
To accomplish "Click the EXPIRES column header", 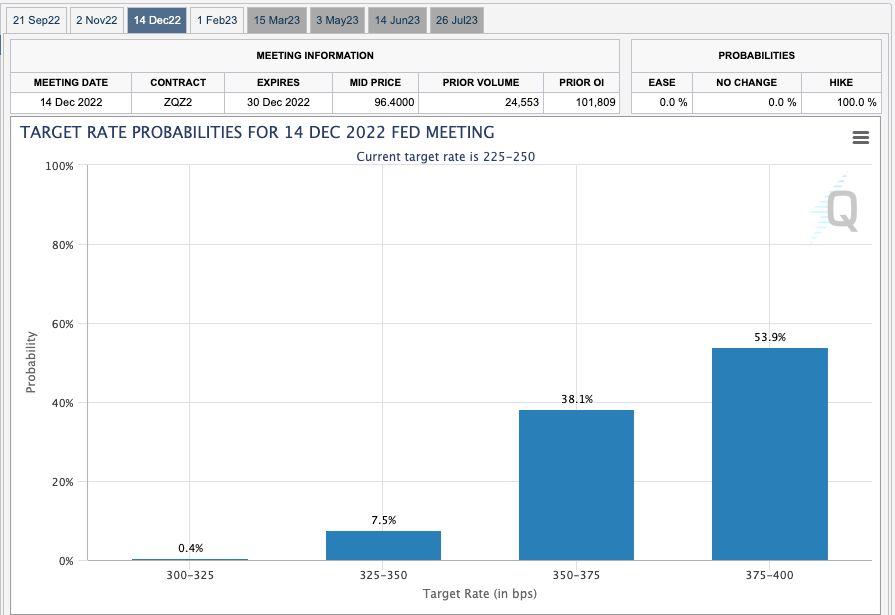I will (x=278, y=82).
